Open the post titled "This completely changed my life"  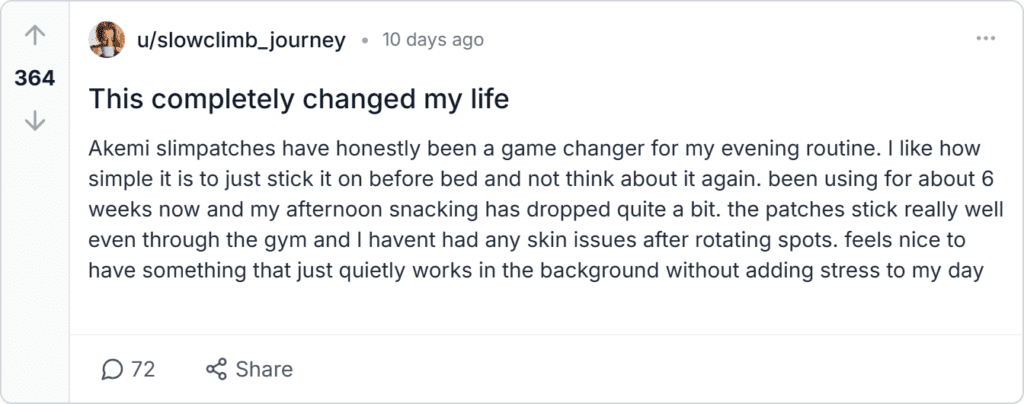pos(299,99)
